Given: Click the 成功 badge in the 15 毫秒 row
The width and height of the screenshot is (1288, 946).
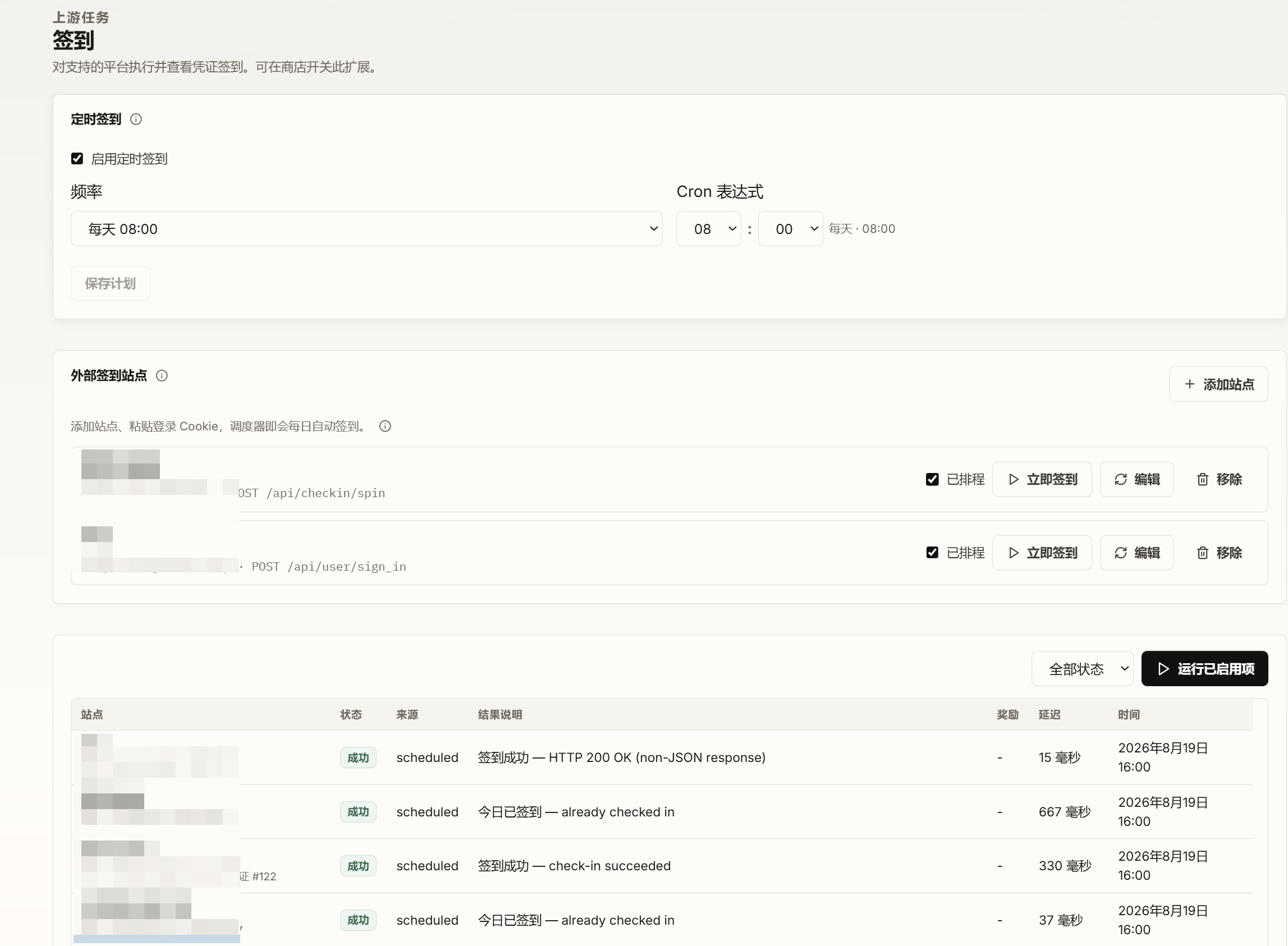Looking at the screenshot, I should [x=359, y=757].
